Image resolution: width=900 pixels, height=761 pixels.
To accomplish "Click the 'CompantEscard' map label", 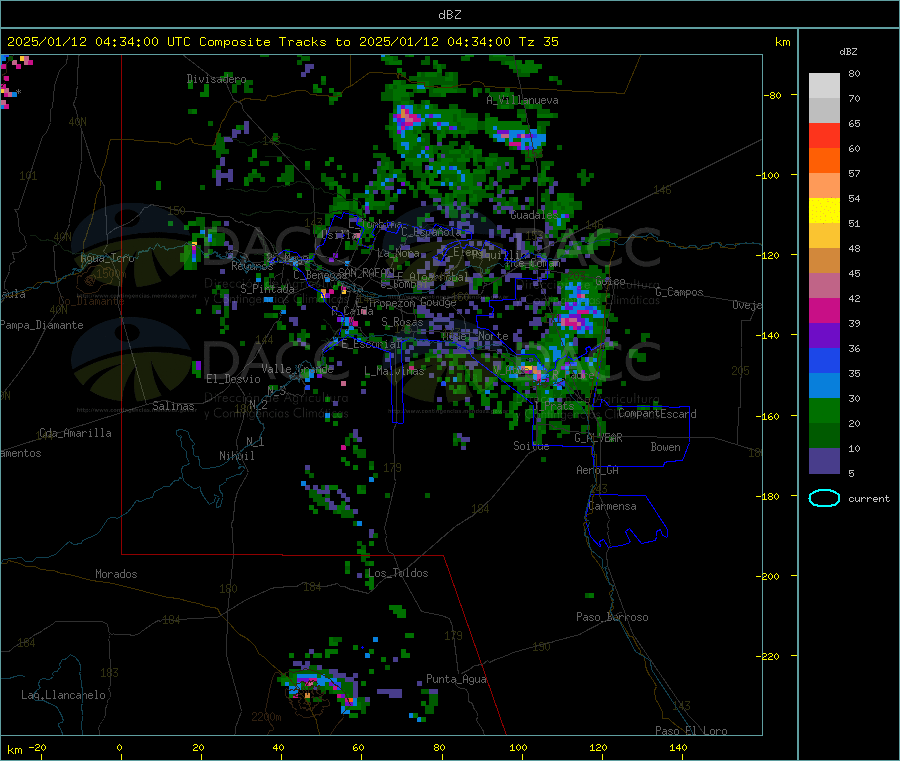I will (657, 414).
